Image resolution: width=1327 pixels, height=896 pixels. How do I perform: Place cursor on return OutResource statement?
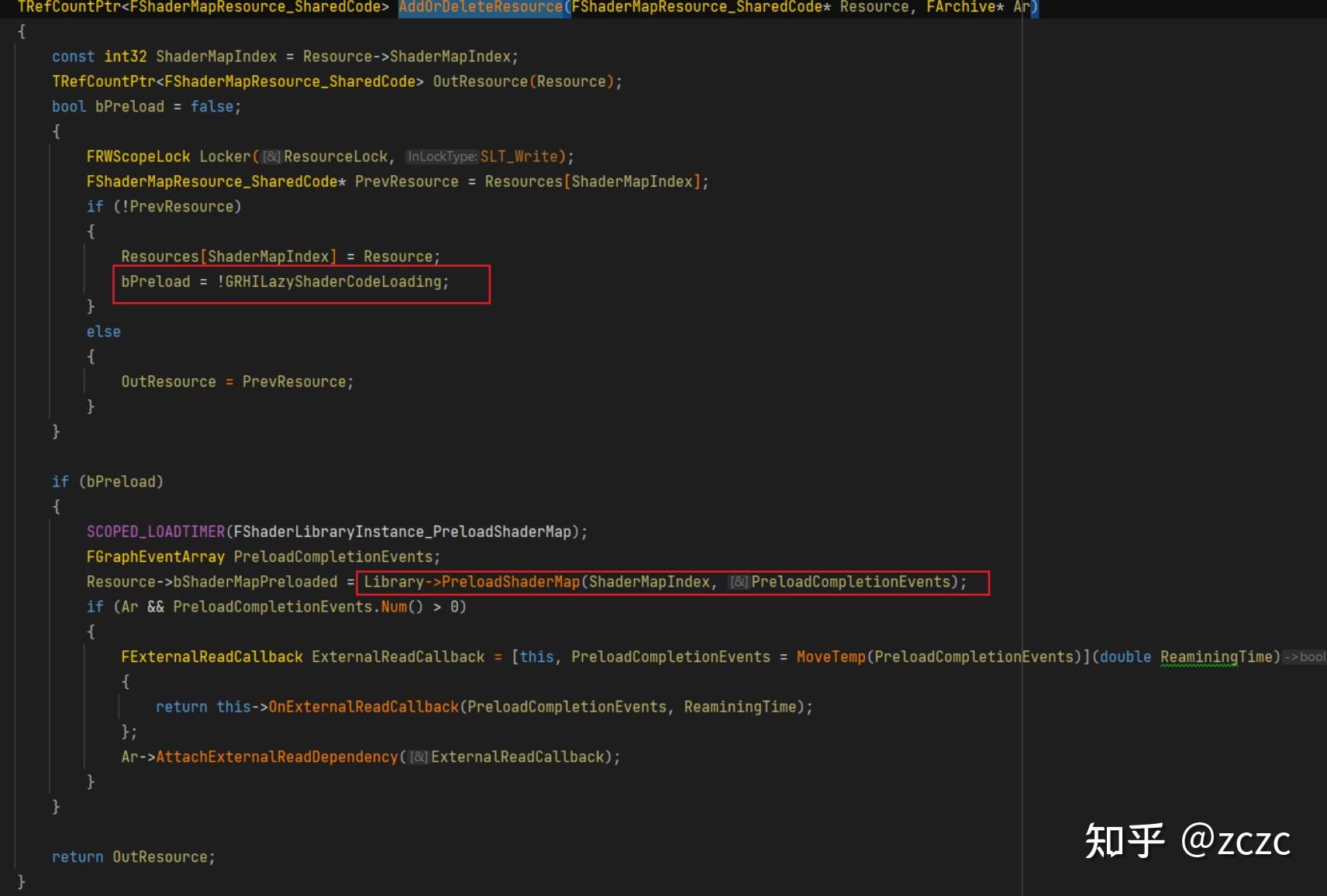point(133,857)
